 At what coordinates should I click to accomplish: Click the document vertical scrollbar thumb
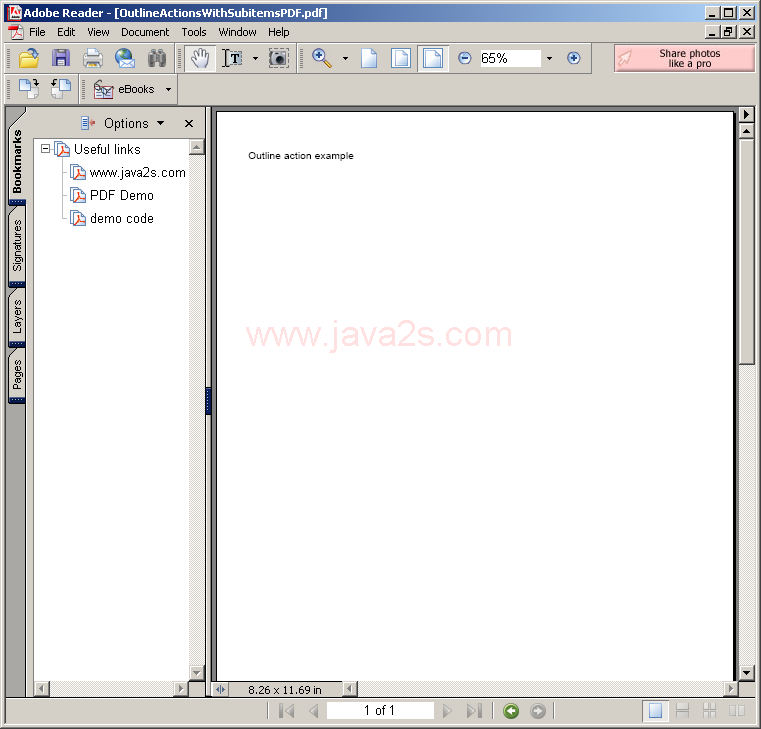(746, 251)
